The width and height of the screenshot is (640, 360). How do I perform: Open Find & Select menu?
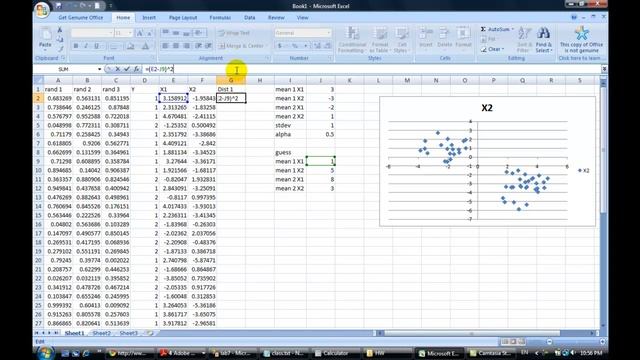click(543, 40)
